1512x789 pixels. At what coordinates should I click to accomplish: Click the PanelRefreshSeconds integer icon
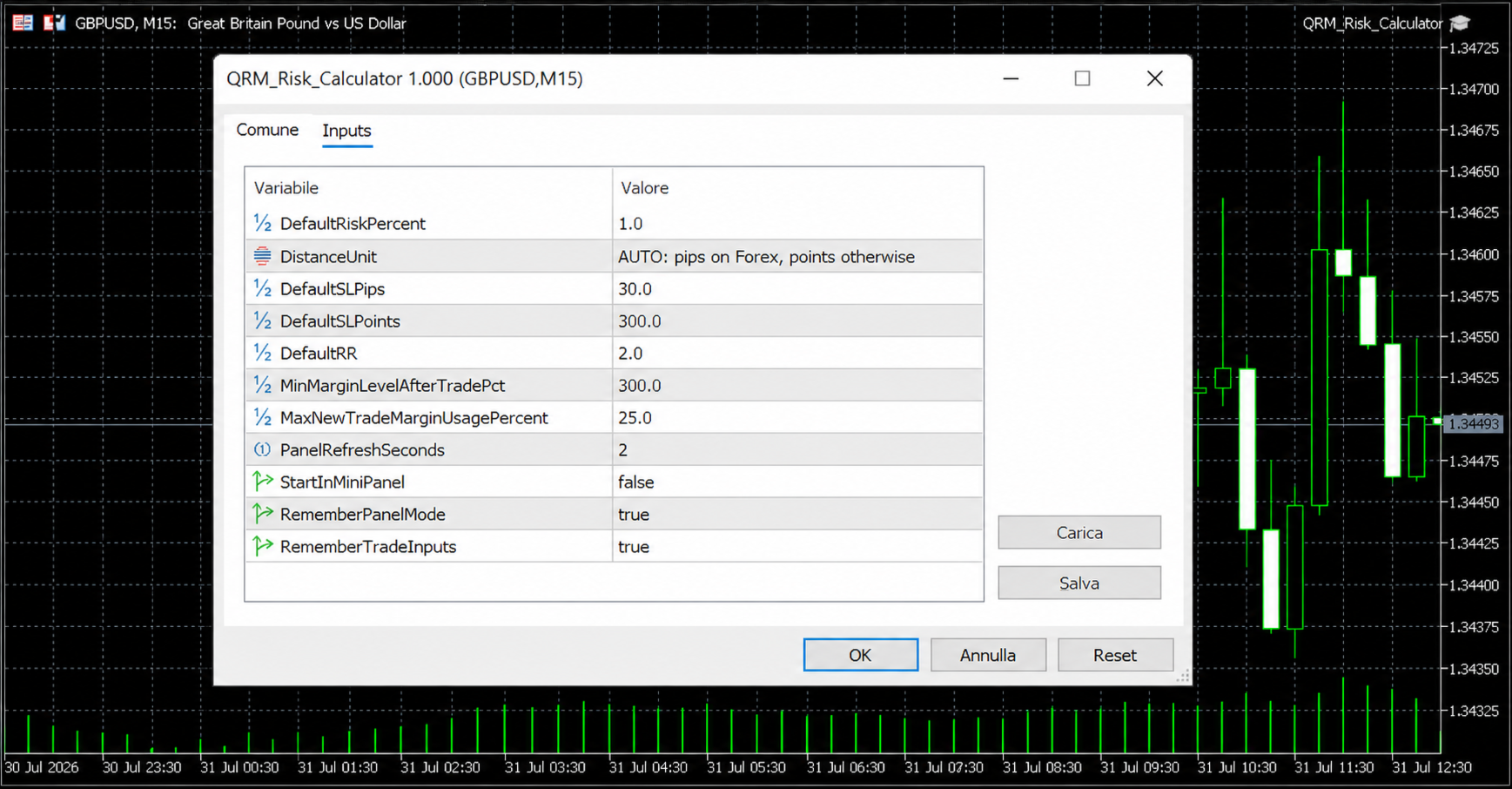pos(262,449)
